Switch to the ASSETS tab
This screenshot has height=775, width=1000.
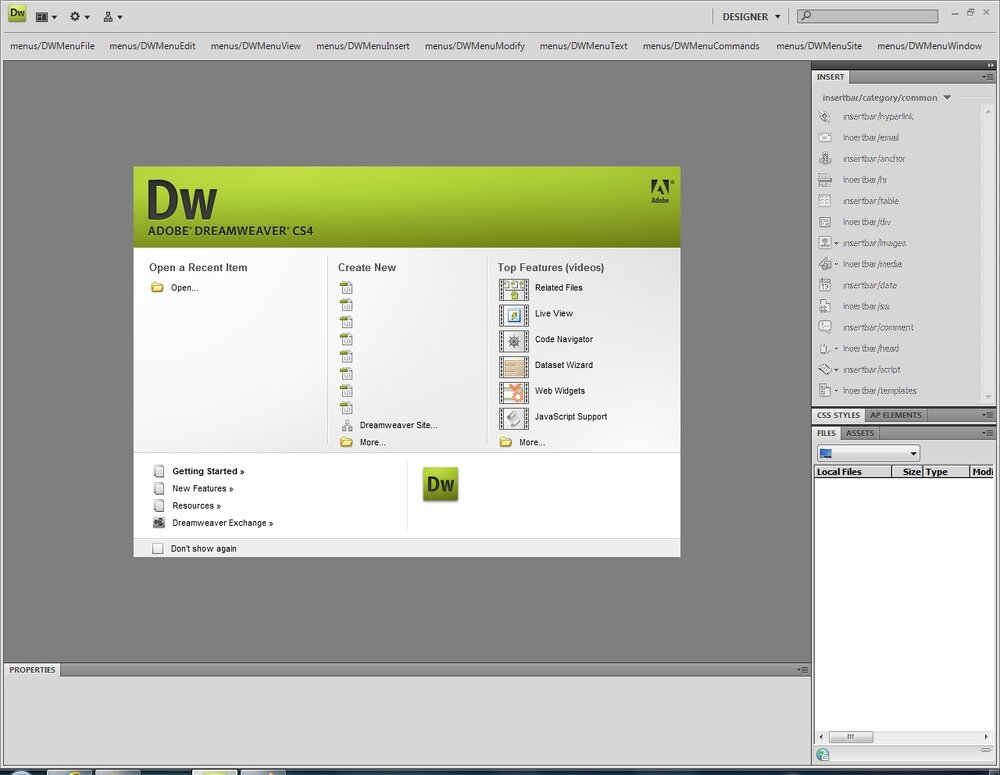[860, 433]
